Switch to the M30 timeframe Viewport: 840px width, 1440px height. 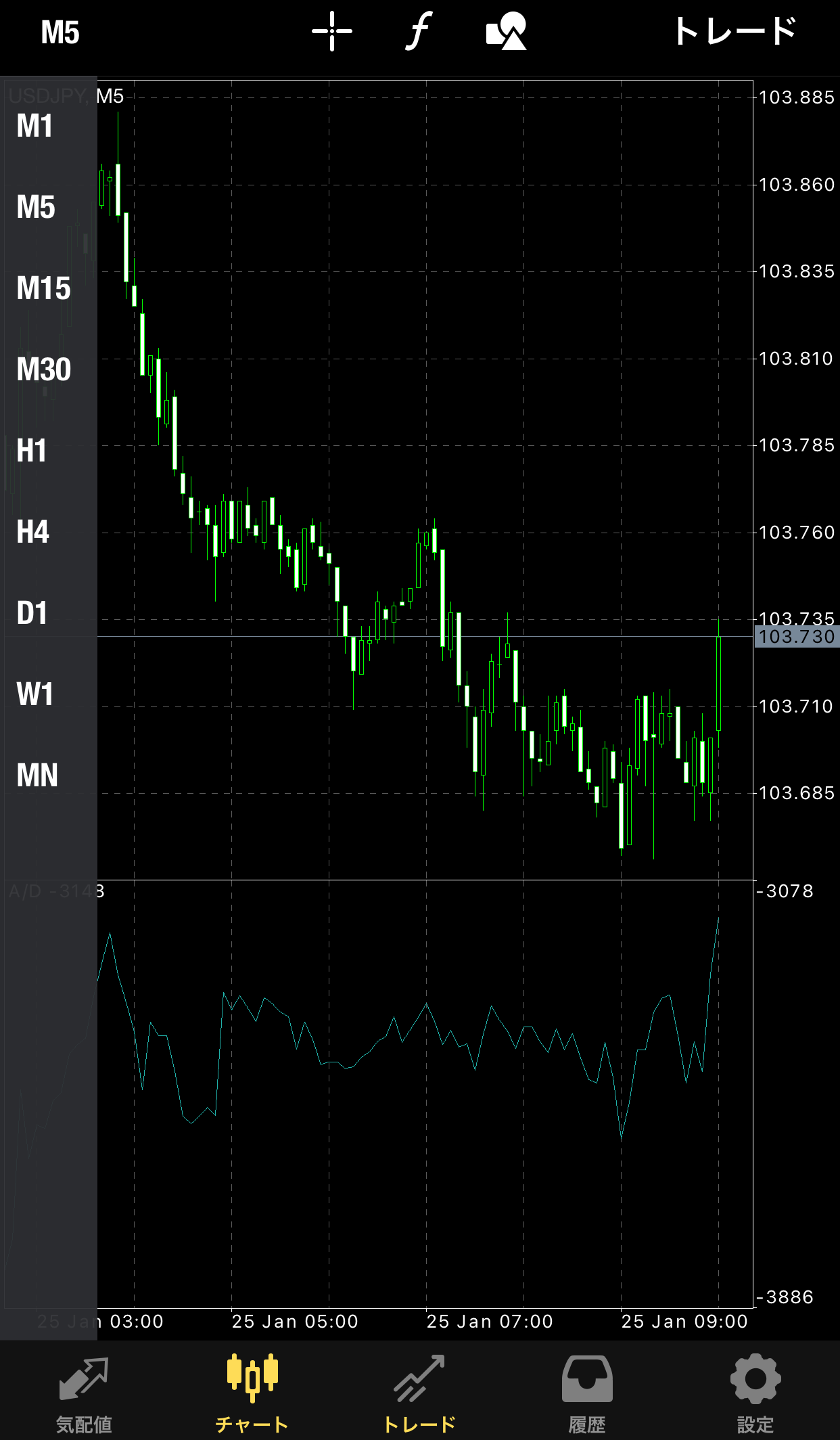[x=44, y=369]
